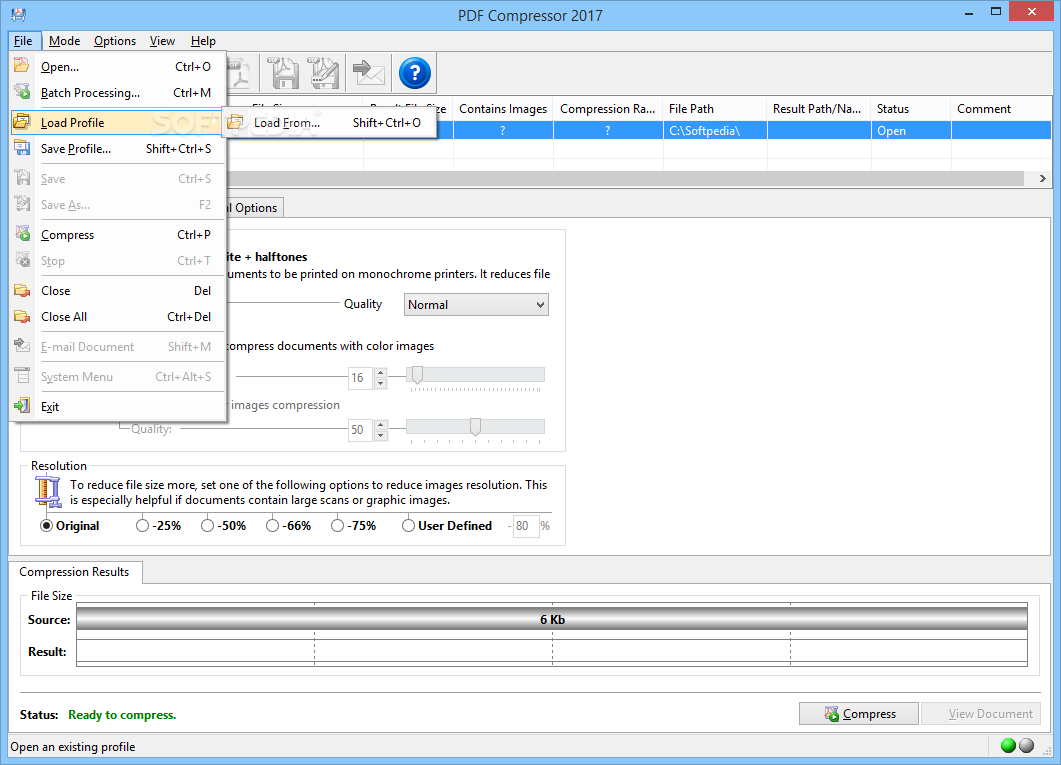The height and width of the screenshot is (765, 1061).
Task: Choose E-mail Document in the File menu
Action: pyautogui.click(x=117, y=346)
